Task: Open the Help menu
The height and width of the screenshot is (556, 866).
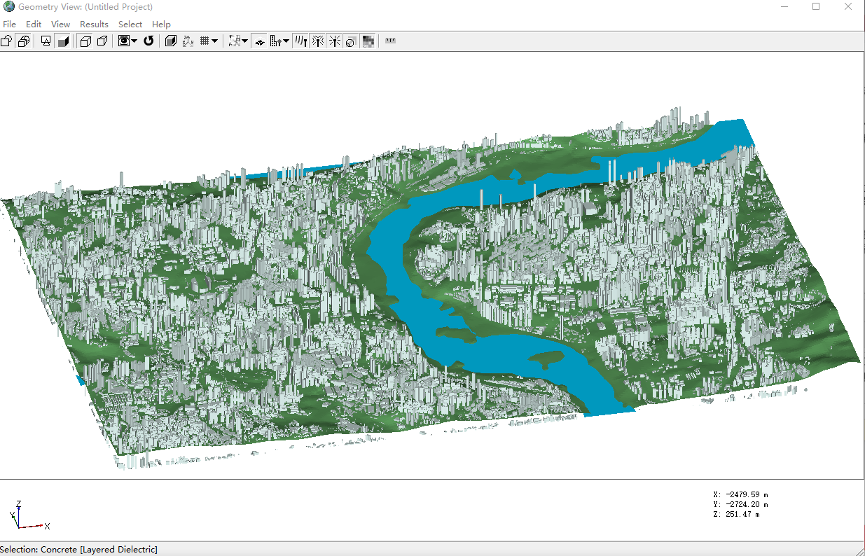Action: point(161,24)
